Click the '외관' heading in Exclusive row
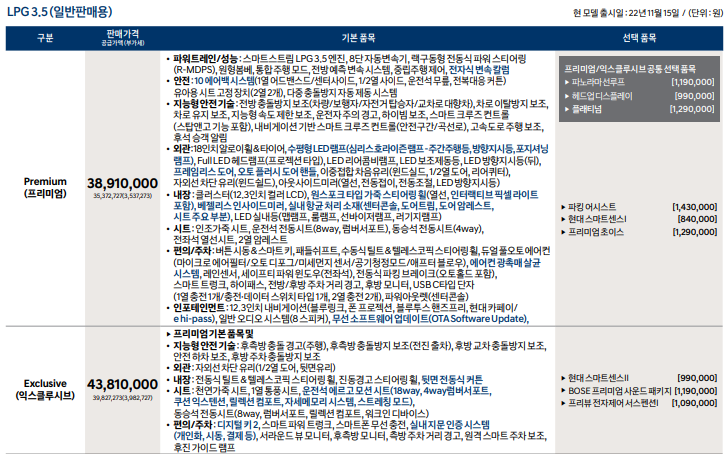727x454 pixels. [181, 368]
